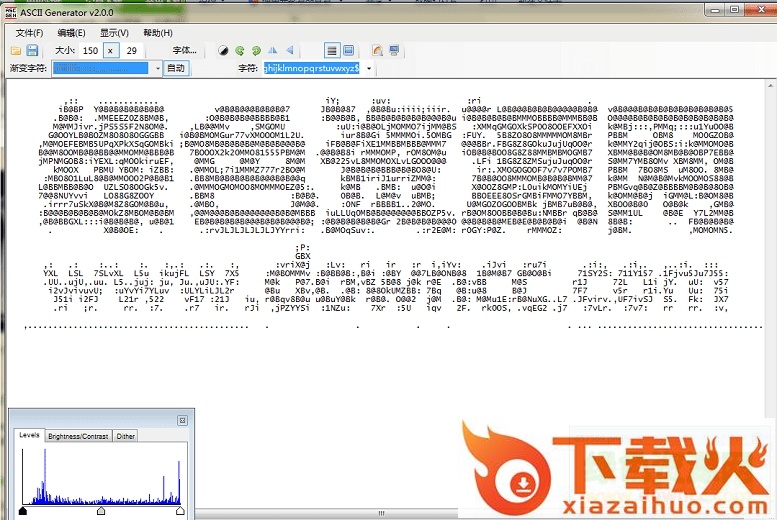The height and width of the screenshot is (520, 777).
Task: Toggle the image preview view button
Action: pyautogui.click(x=348, y=50)
